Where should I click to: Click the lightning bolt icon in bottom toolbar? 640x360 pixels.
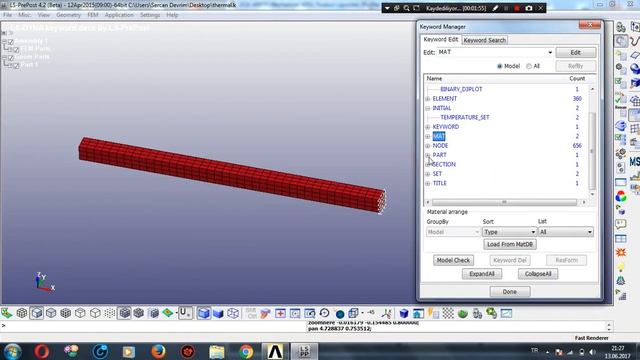pos(433,313)
